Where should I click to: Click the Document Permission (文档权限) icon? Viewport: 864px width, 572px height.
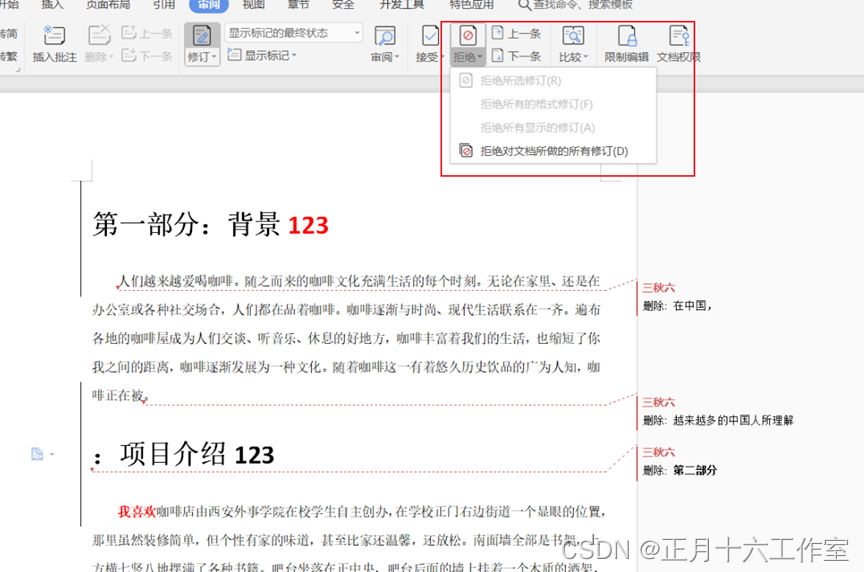(679, 36)
